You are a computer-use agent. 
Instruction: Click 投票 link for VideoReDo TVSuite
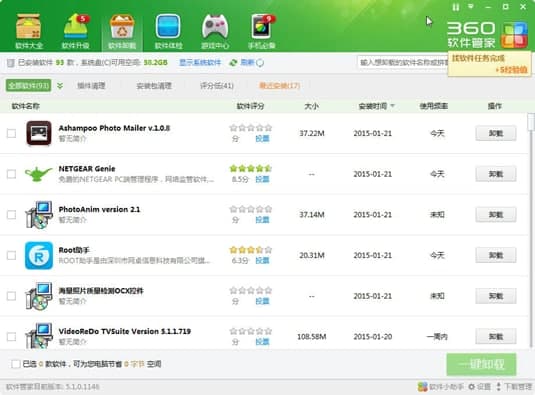tap(262, 342)
